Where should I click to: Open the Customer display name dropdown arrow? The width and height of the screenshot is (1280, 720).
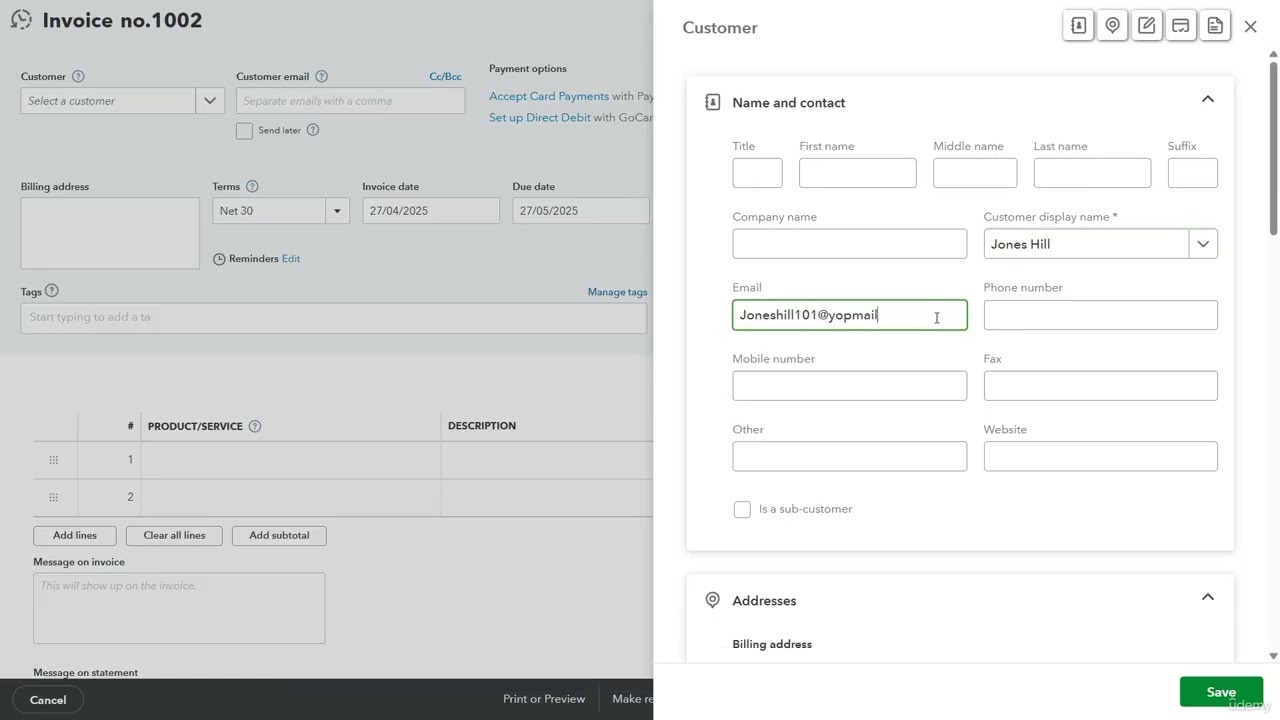pyautogui.click(x=1203, y=244)
